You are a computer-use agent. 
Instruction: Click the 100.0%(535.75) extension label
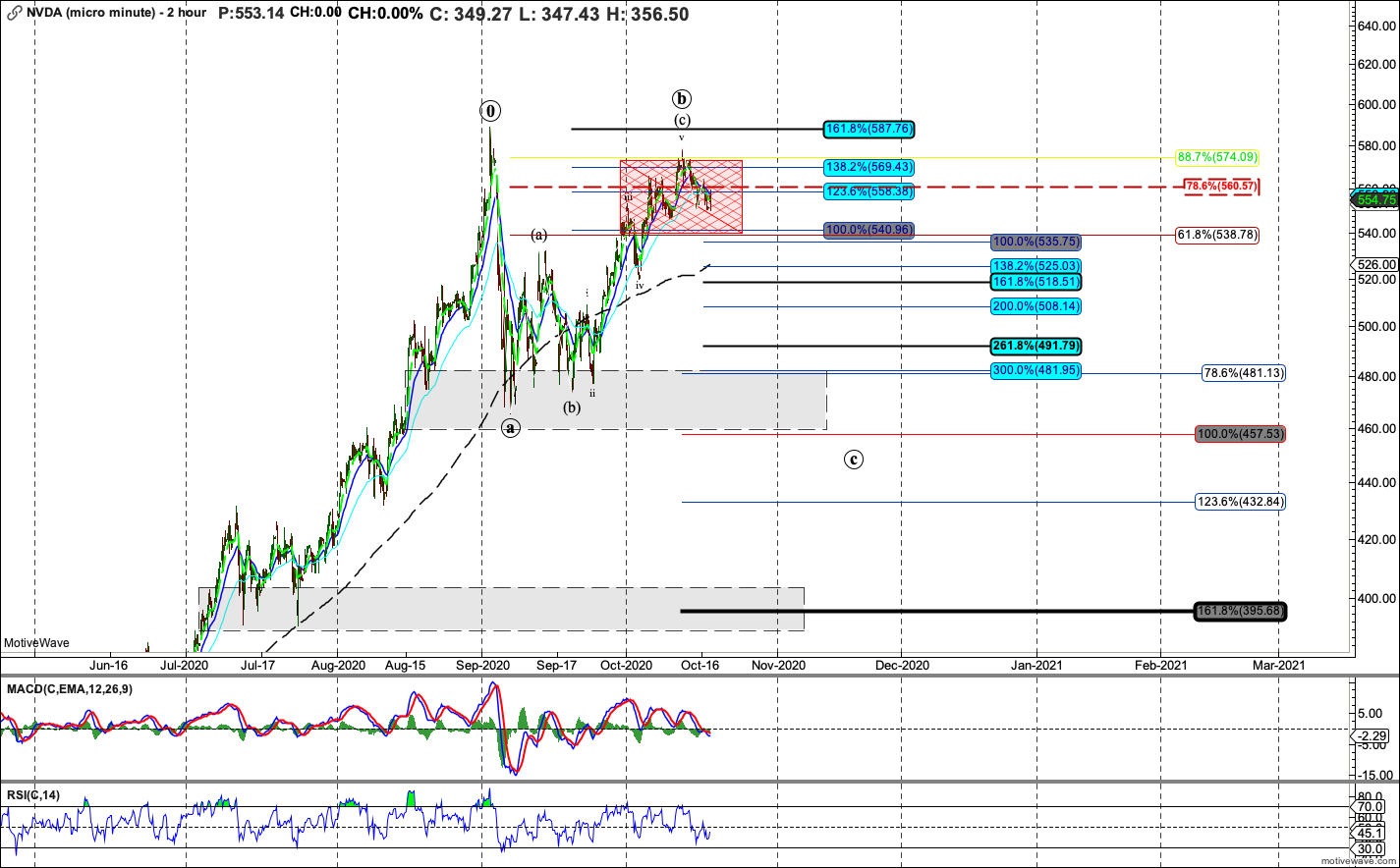click(x=1036, y=241)
